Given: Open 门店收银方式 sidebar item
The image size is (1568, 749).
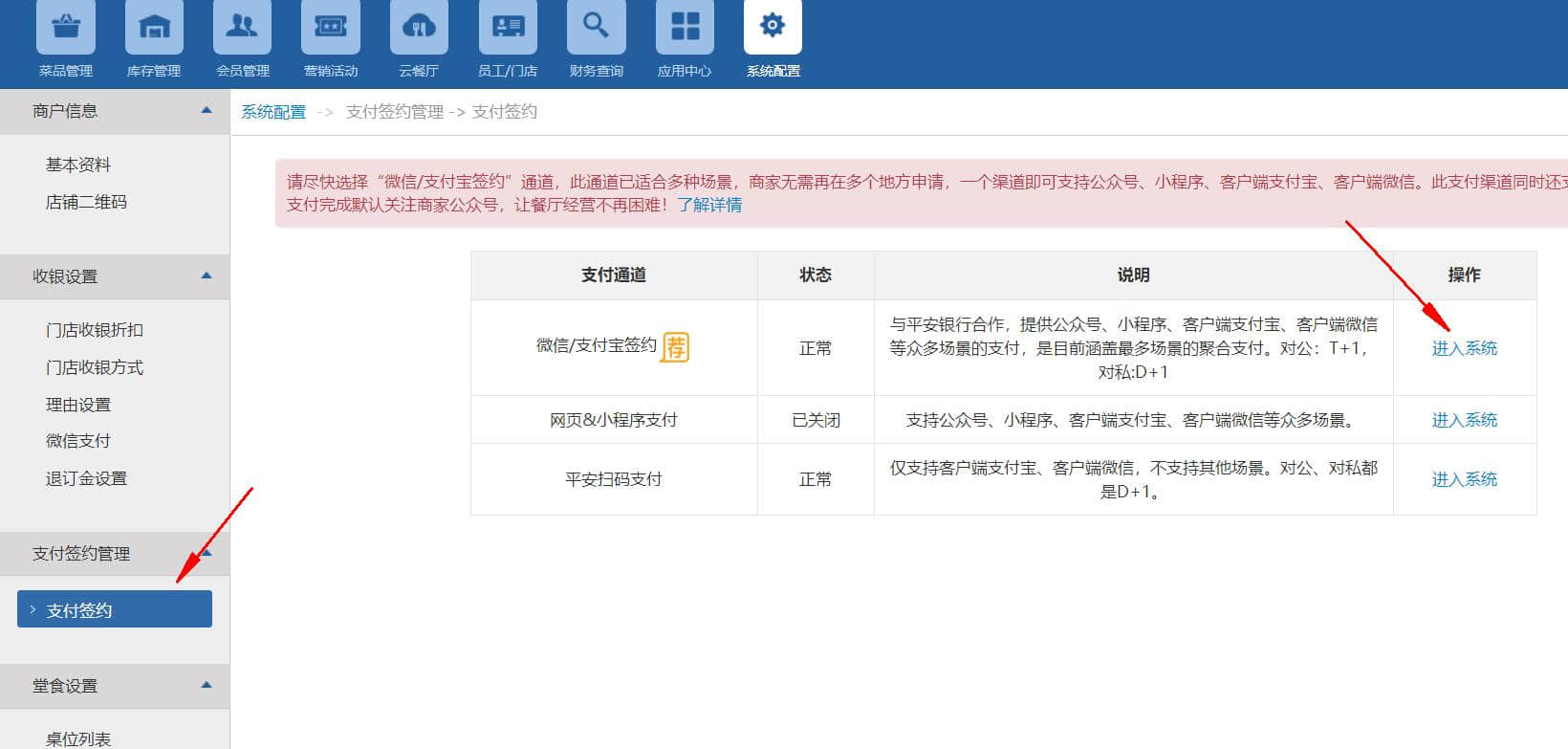Looking at the screenshot, I should [x=95, y=367].
